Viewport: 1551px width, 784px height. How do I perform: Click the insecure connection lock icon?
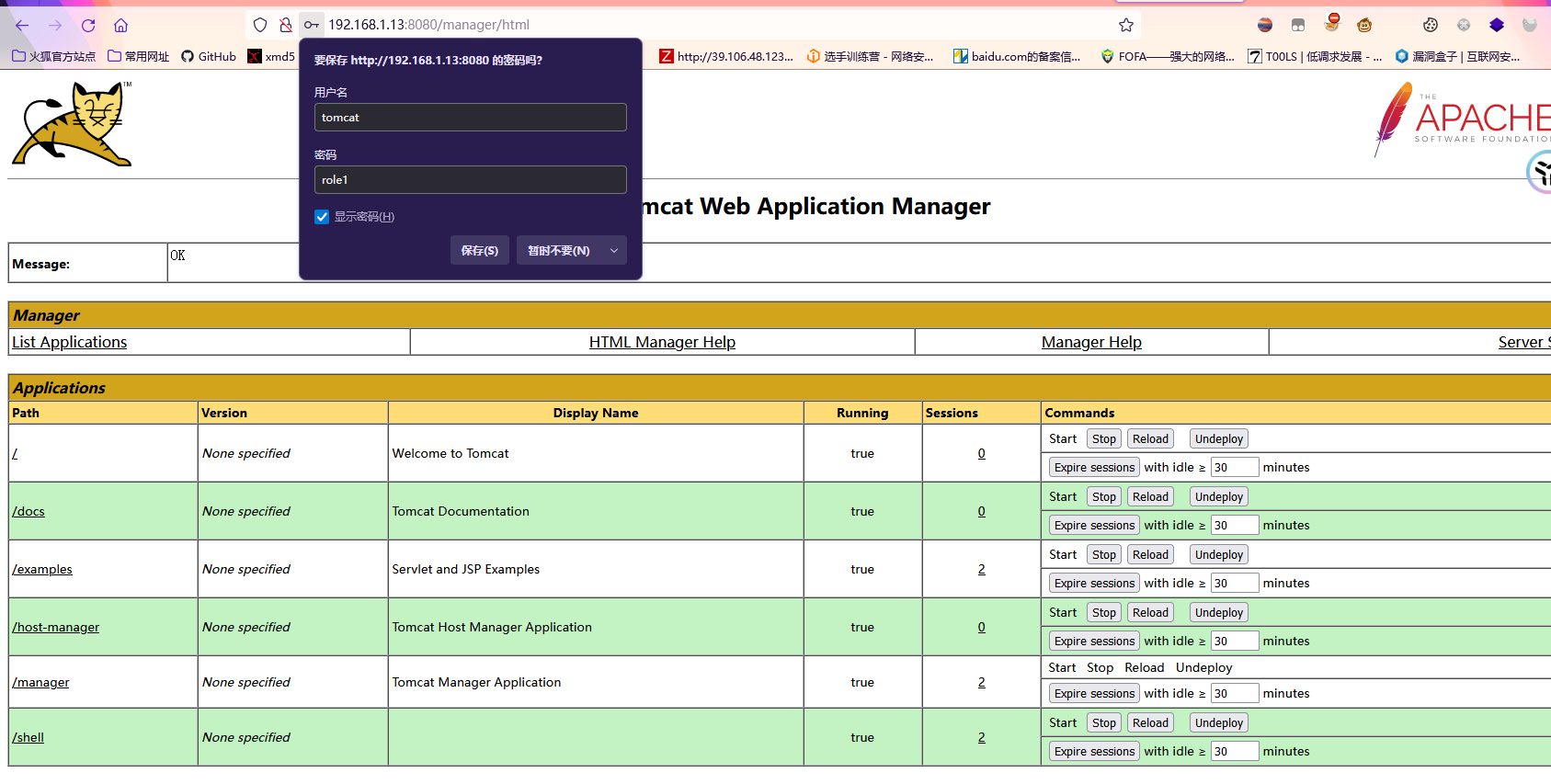click(286, 25)
